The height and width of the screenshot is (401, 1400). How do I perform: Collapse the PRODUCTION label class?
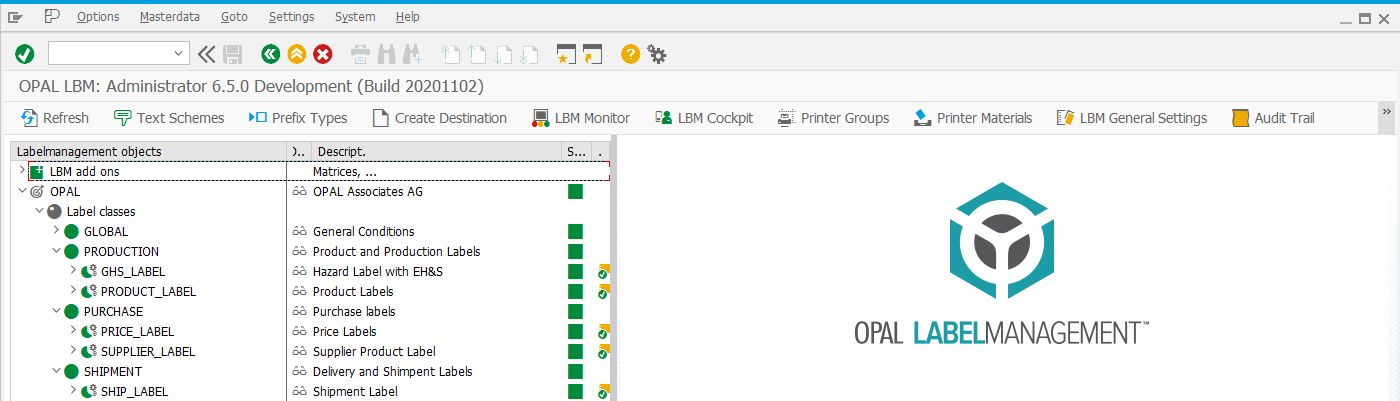pyautogui.click(x=56, y=251)
